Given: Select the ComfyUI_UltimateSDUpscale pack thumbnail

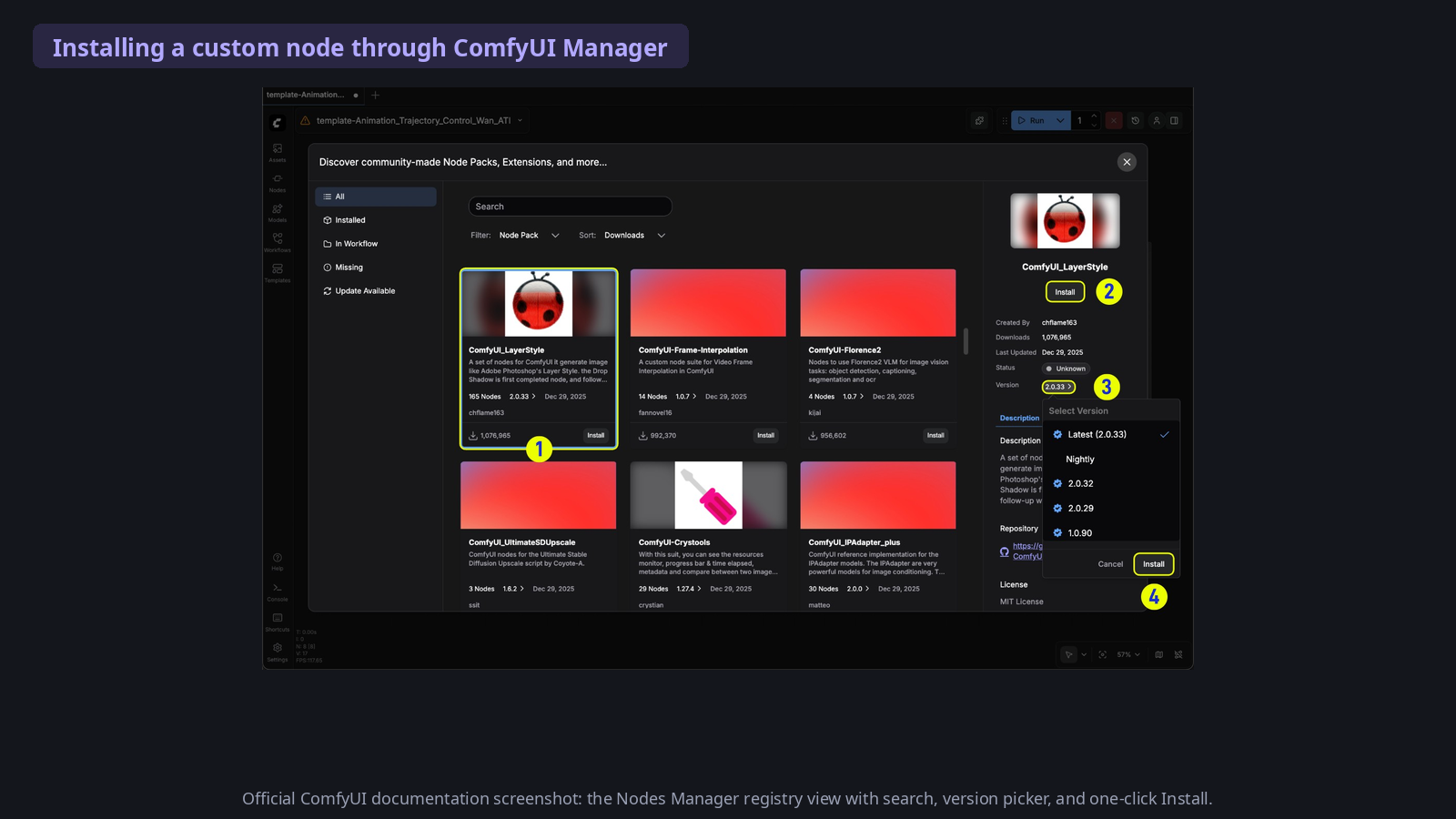Looking at the screenshot, I should pos(539,495).
